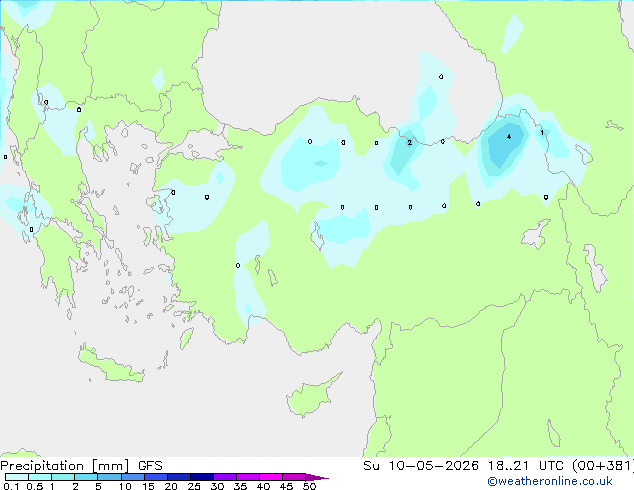
Task: Click the island of Crete on the map
Action: [110, 366]
